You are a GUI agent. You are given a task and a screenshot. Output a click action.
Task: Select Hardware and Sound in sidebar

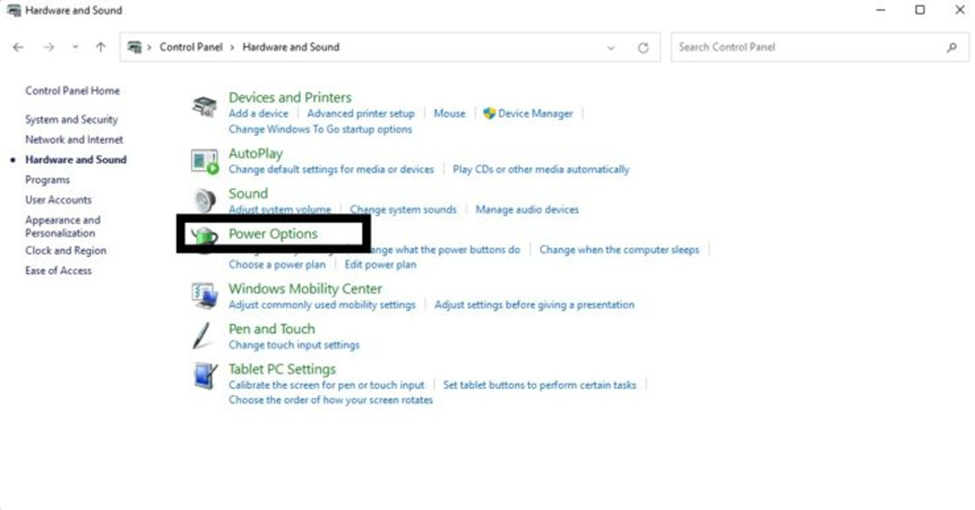click(76, 160)
